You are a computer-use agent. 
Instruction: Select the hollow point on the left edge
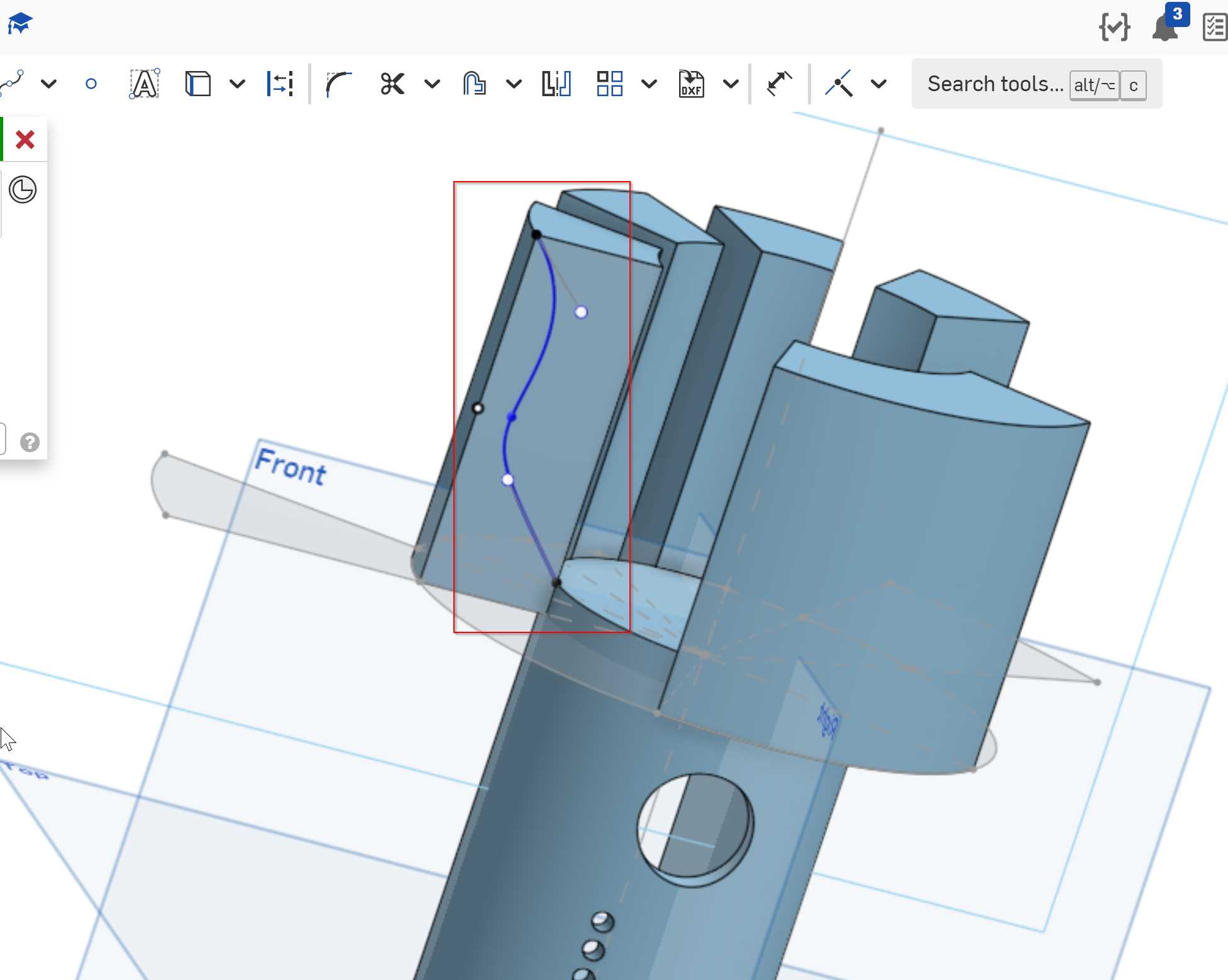point(478,409)
